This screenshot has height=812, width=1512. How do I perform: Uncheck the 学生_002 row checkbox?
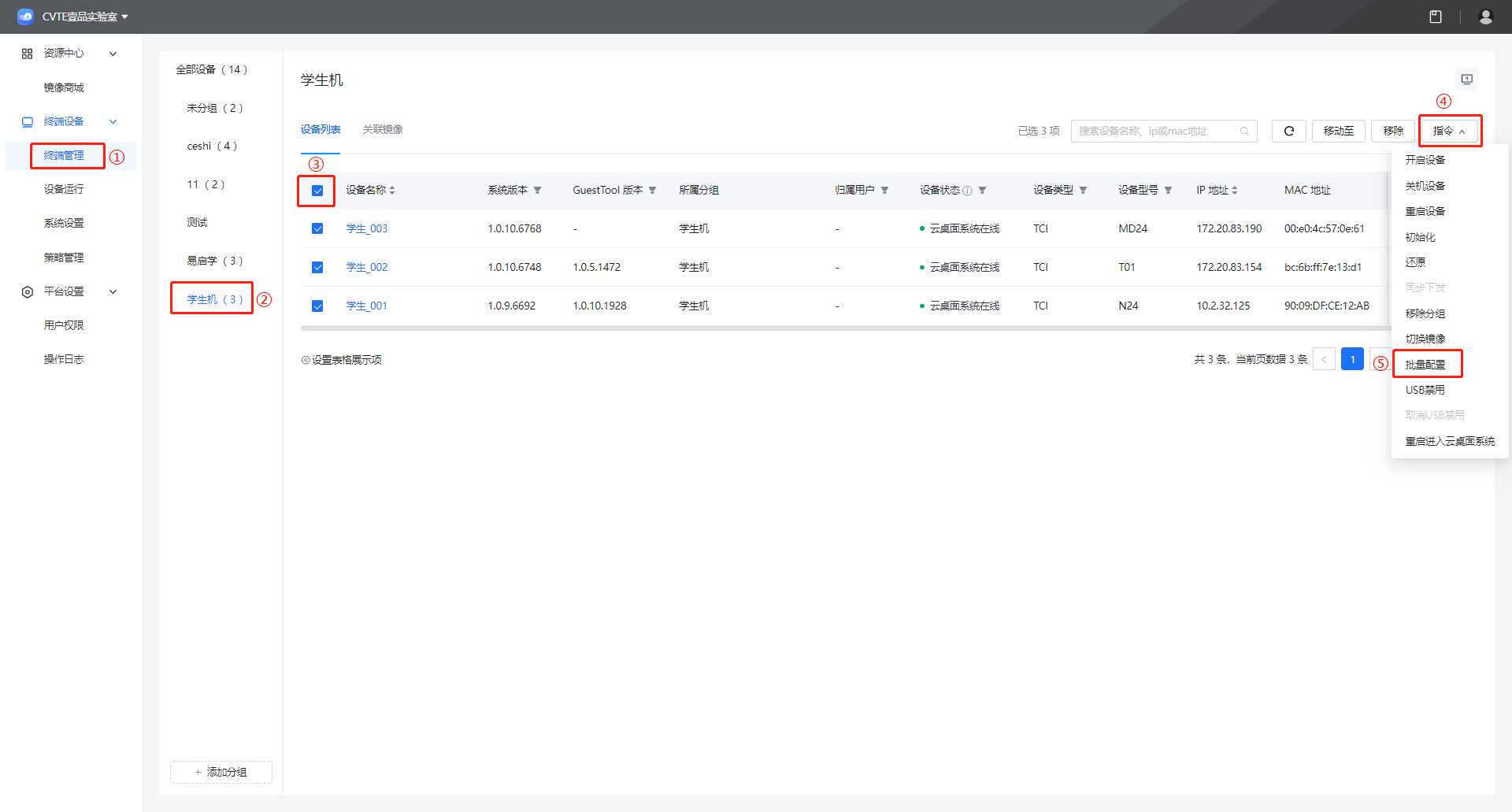(x=317, y=267)
